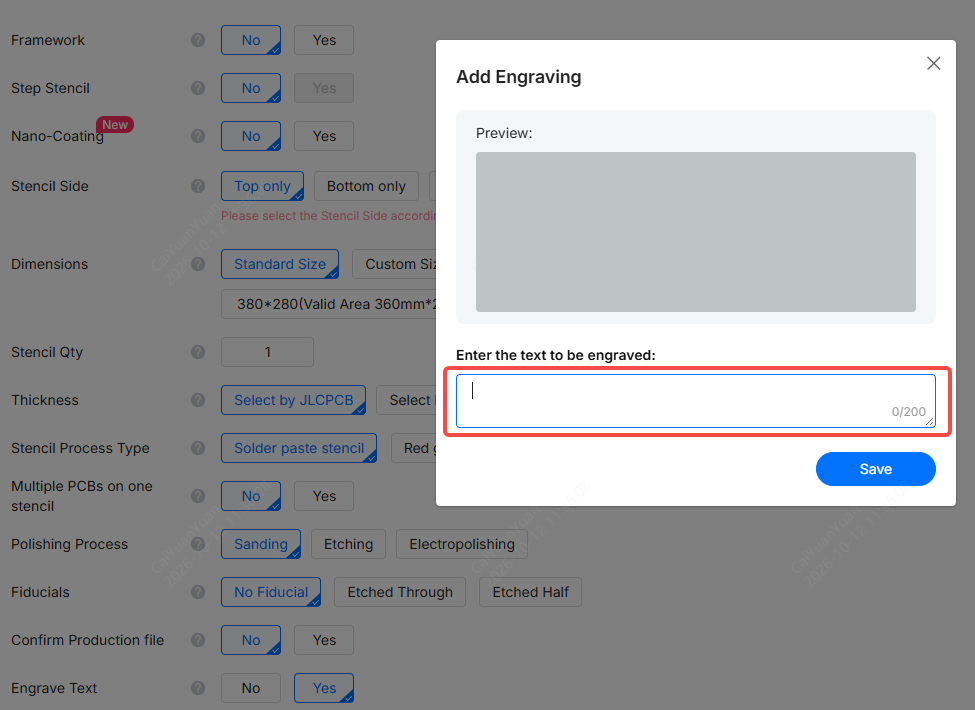Click the help icon next to Stencil Process Type

[198, 448]
